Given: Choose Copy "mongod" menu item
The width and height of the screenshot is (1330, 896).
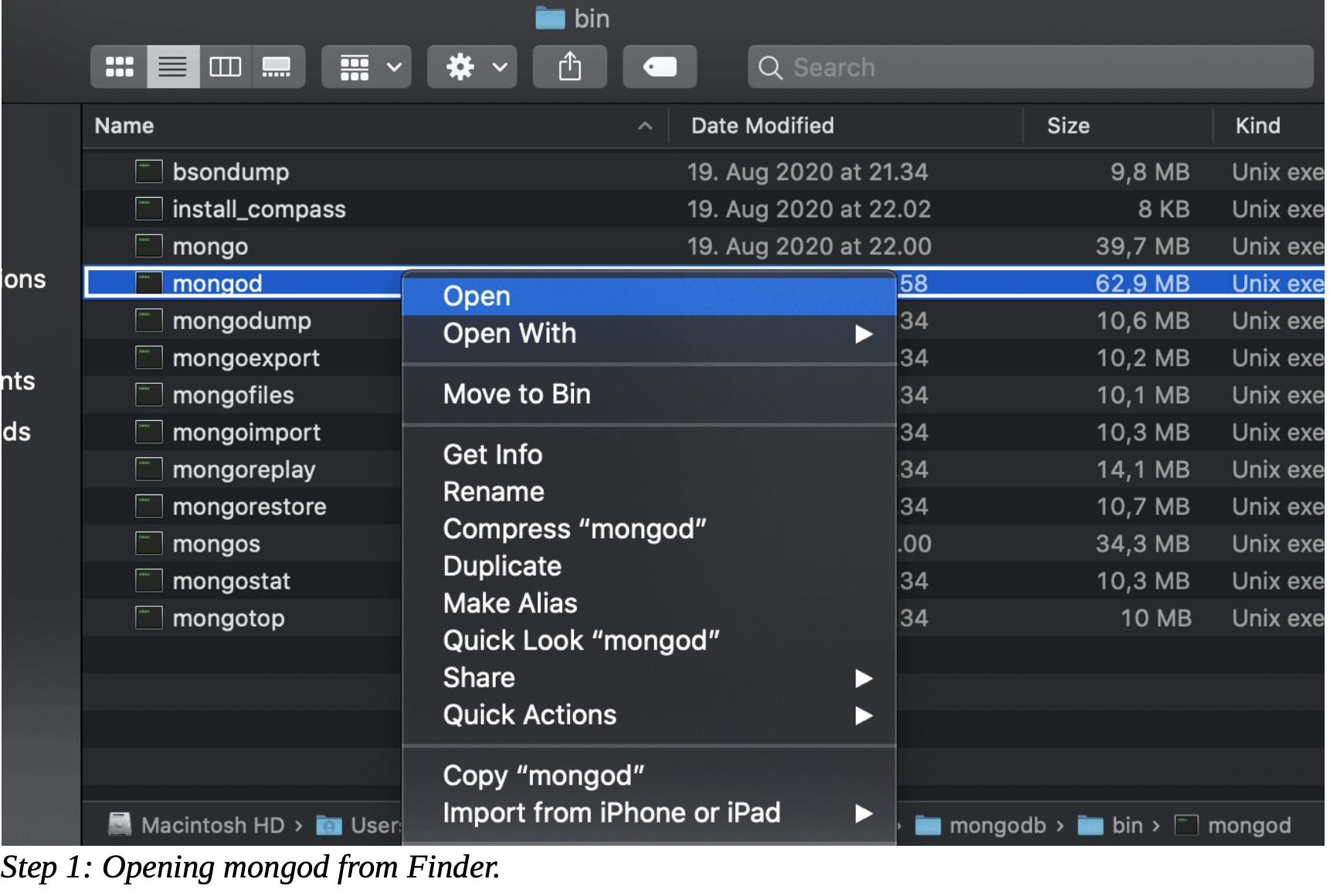Looking at the screenshot, I should (x=649, y=776).
